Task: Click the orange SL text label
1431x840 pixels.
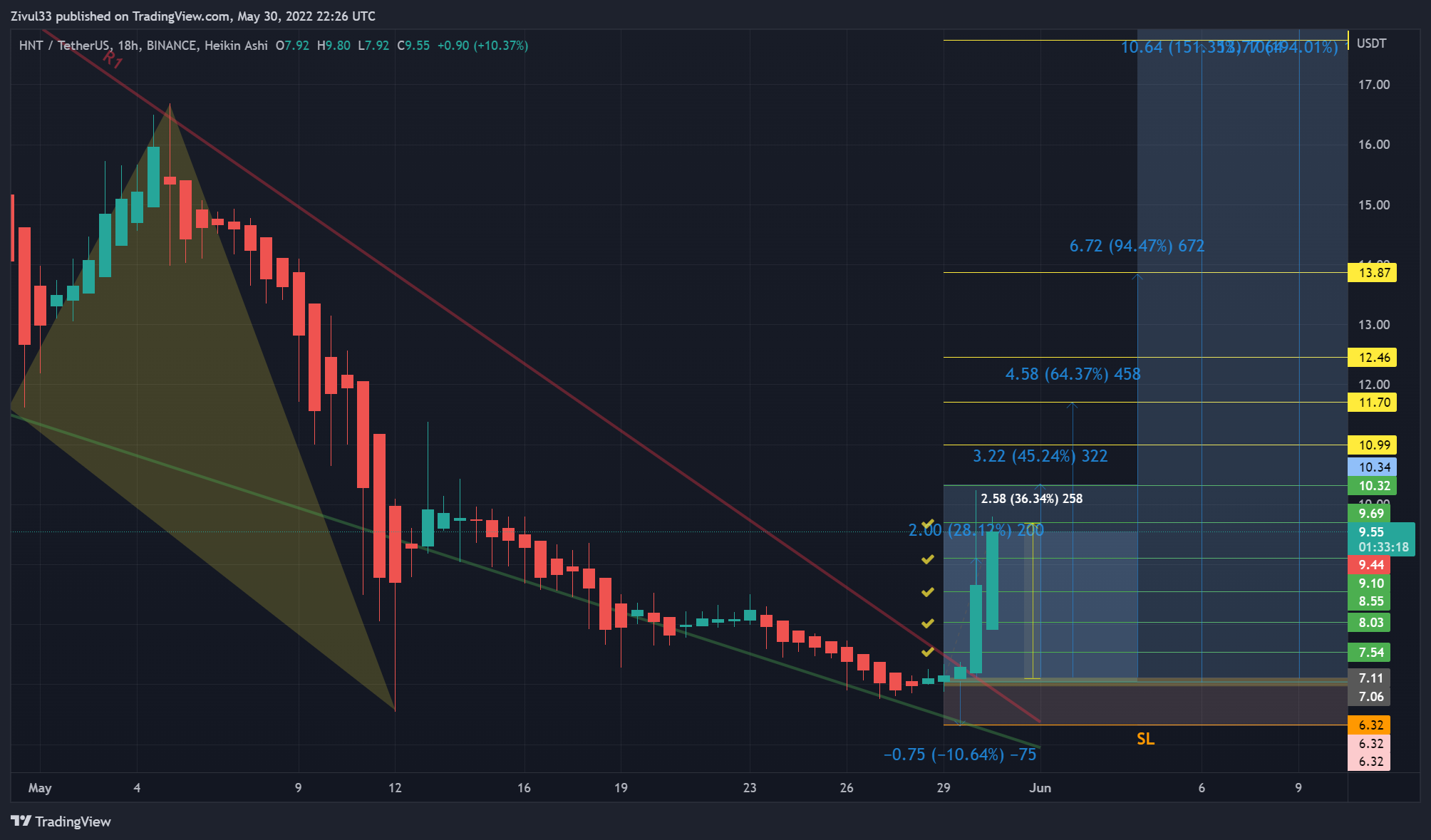Action: [x=1145, y=739]
